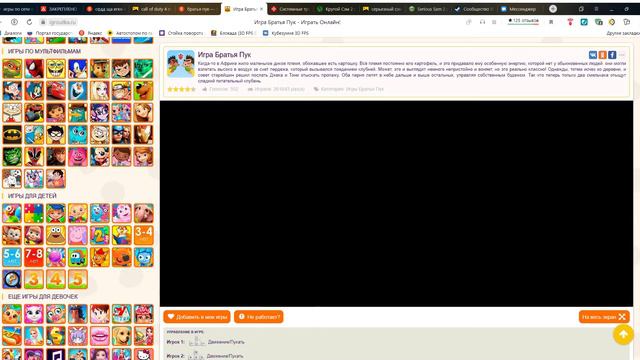Open the Pou games icon
This screenshot has width=640, height=360.
point(56,235)
